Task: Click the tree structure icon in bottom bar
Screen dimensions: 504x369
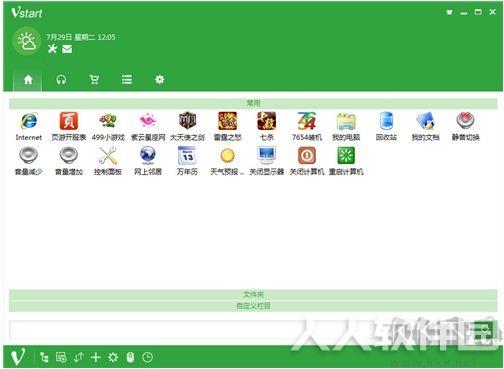Action: 44,357
